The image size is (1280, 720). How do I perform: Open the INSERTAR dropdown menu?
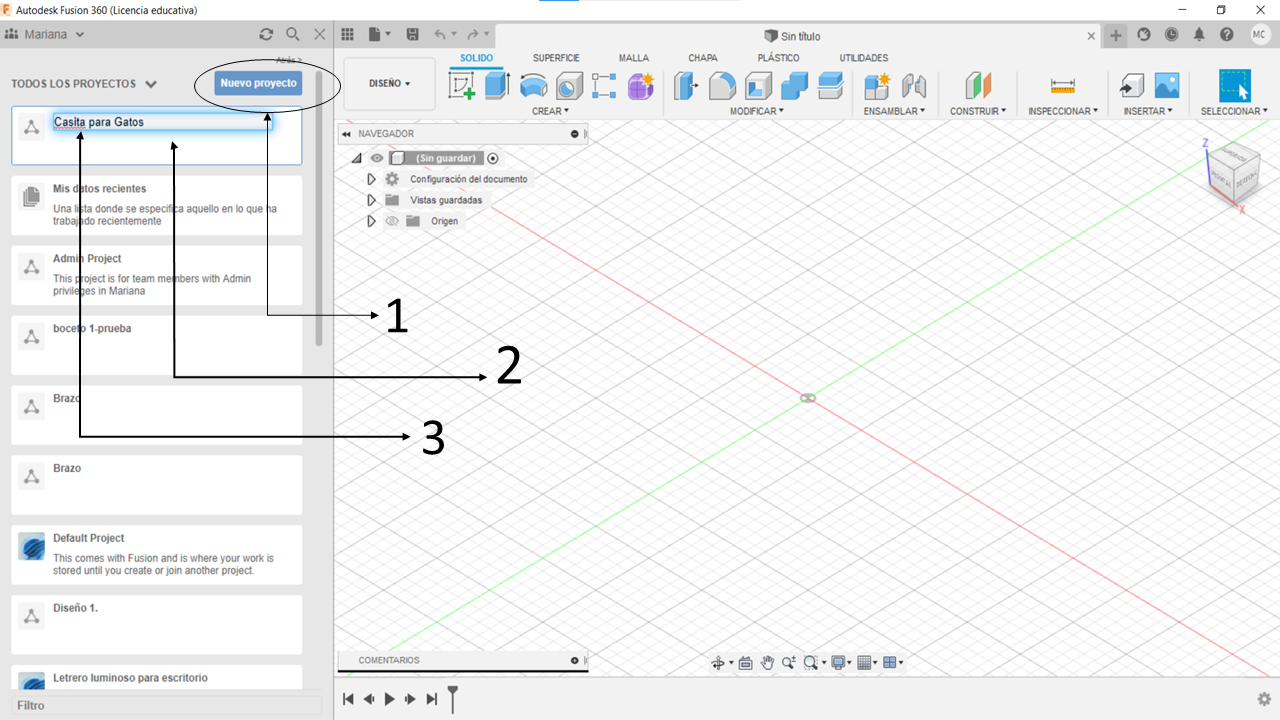coord(1149,111)
